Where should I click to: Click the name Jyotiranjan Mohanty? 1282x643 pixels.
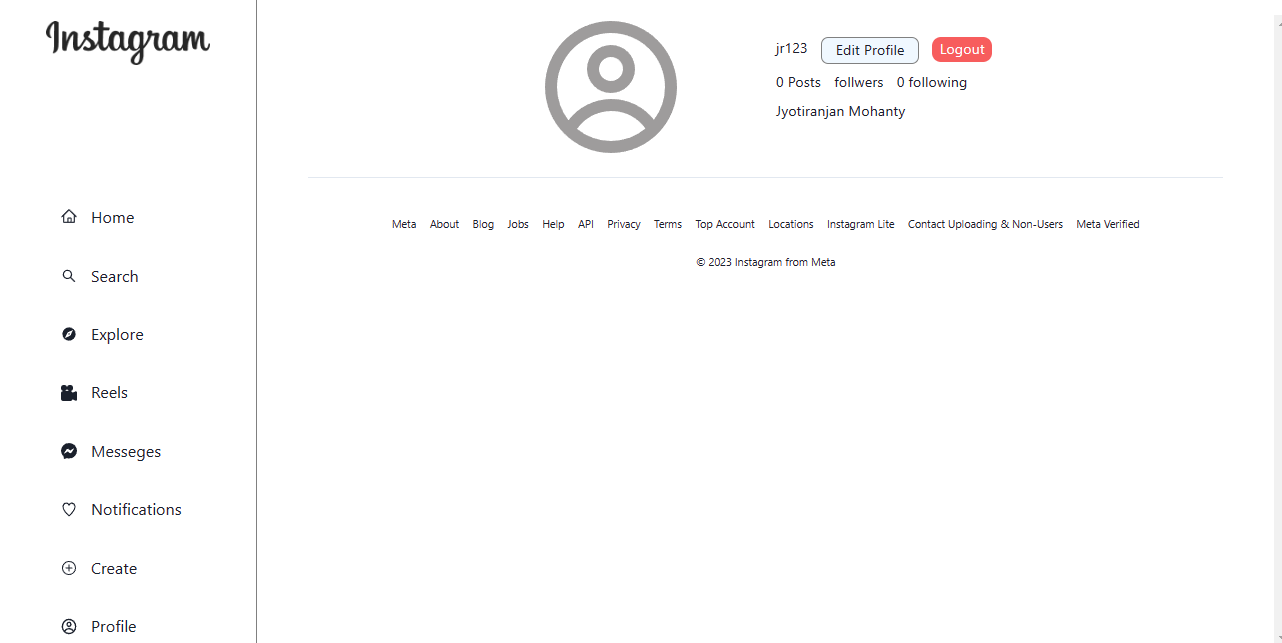(x=841, y=111)
